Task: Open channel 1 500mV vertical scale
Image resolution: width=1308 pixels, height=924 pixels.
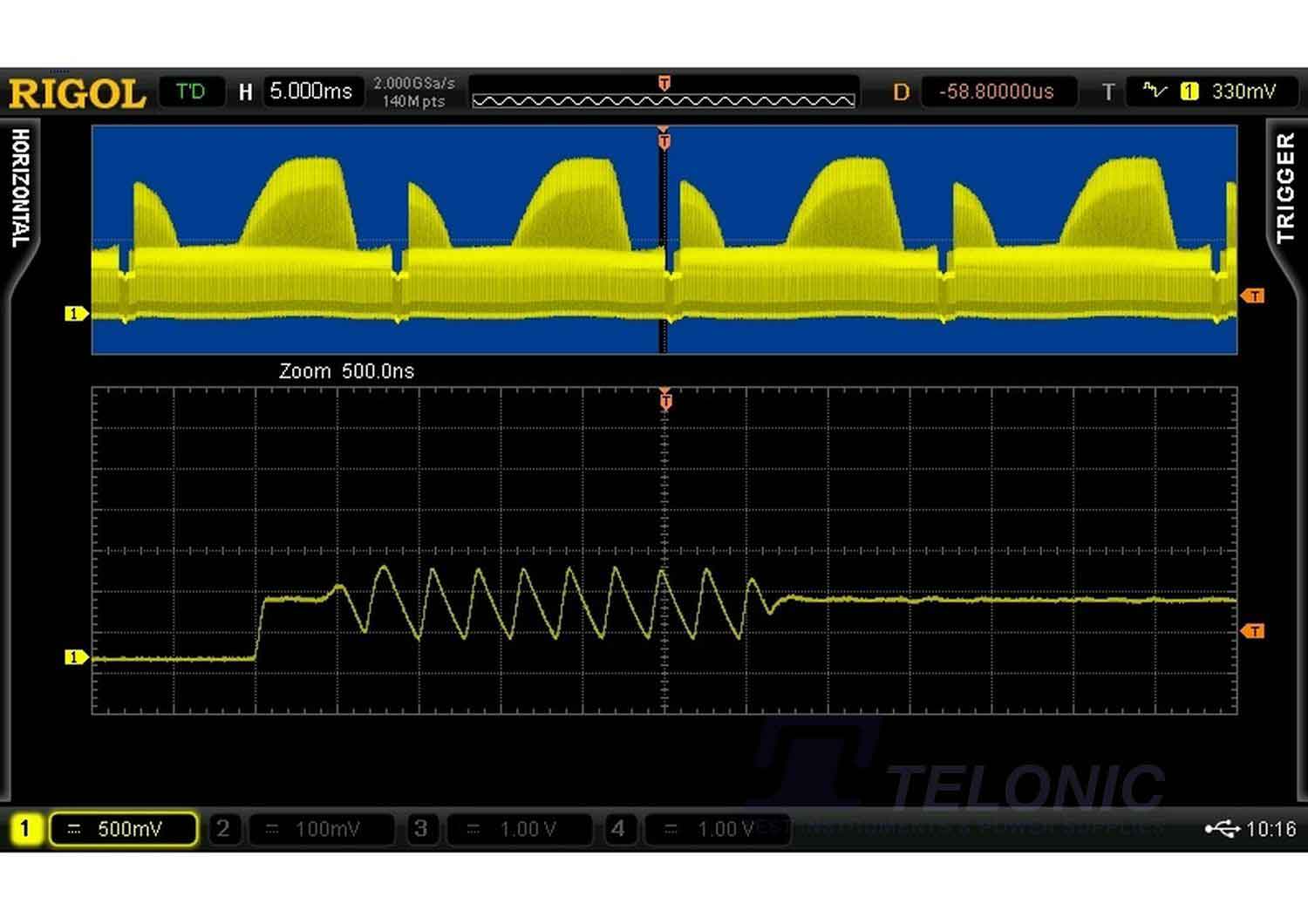Action: [x=125, y=829]
